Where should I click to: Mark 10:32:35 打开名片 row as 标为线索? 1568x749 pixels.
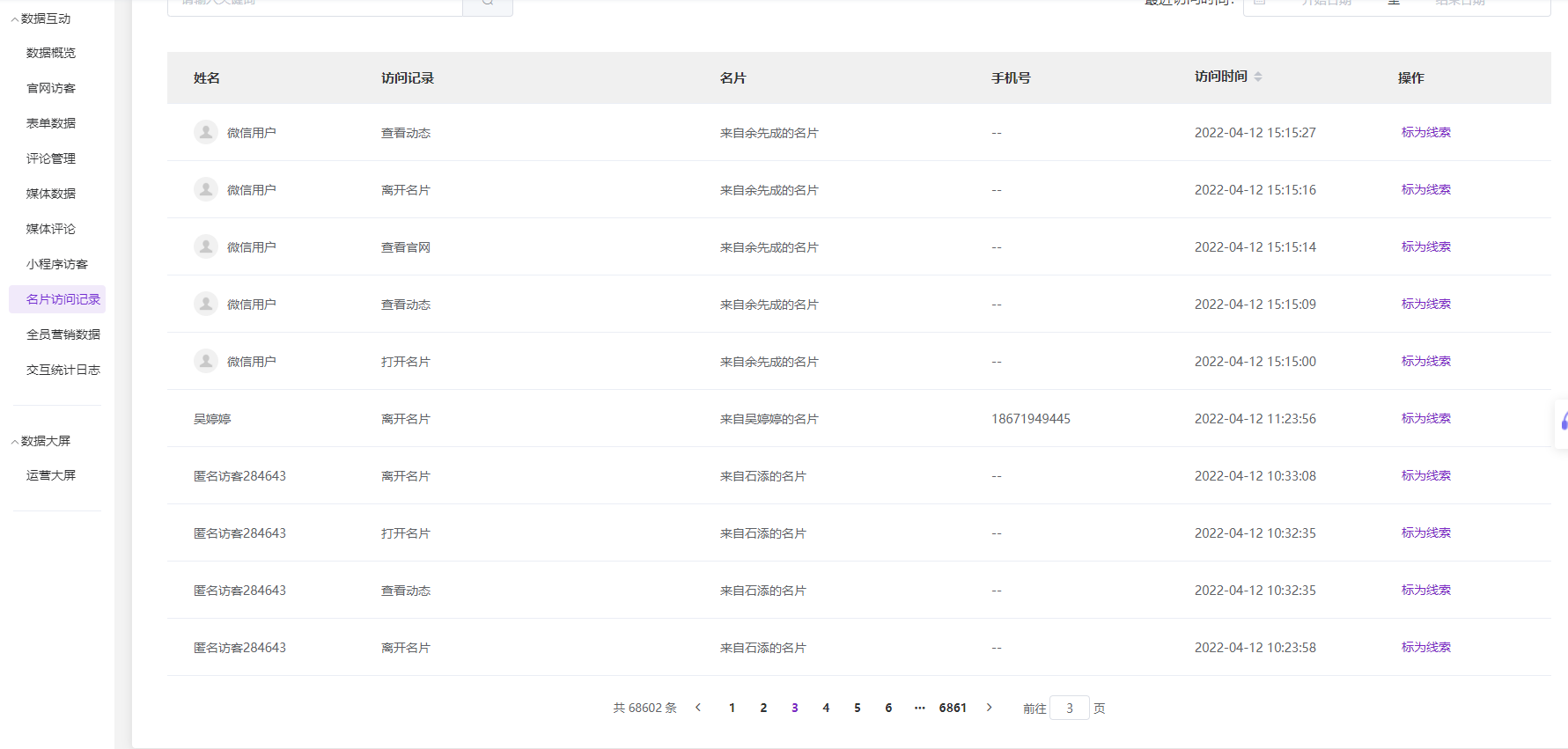coord(1426,532)
